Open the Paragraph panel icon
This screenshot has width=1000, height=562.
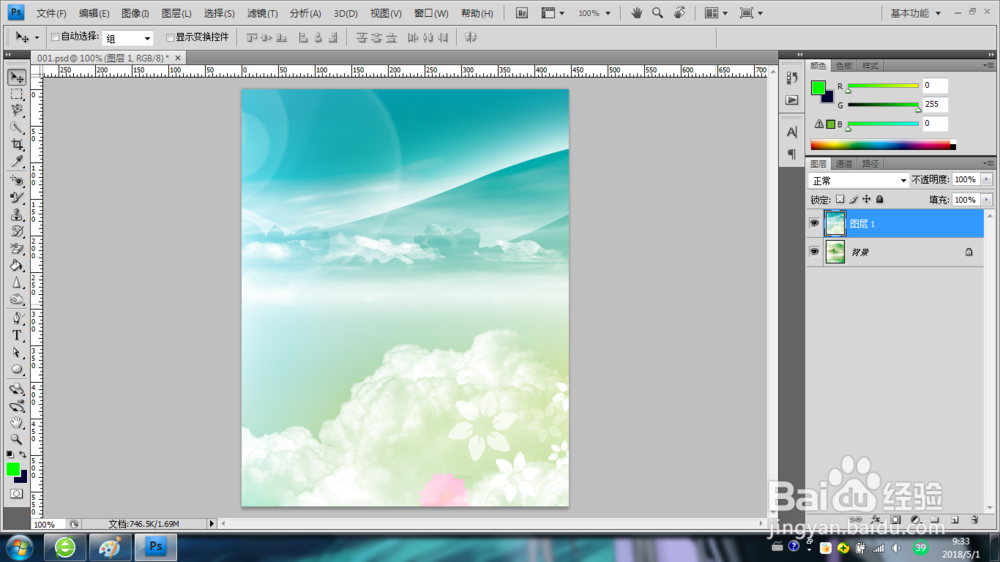(791, 154)
